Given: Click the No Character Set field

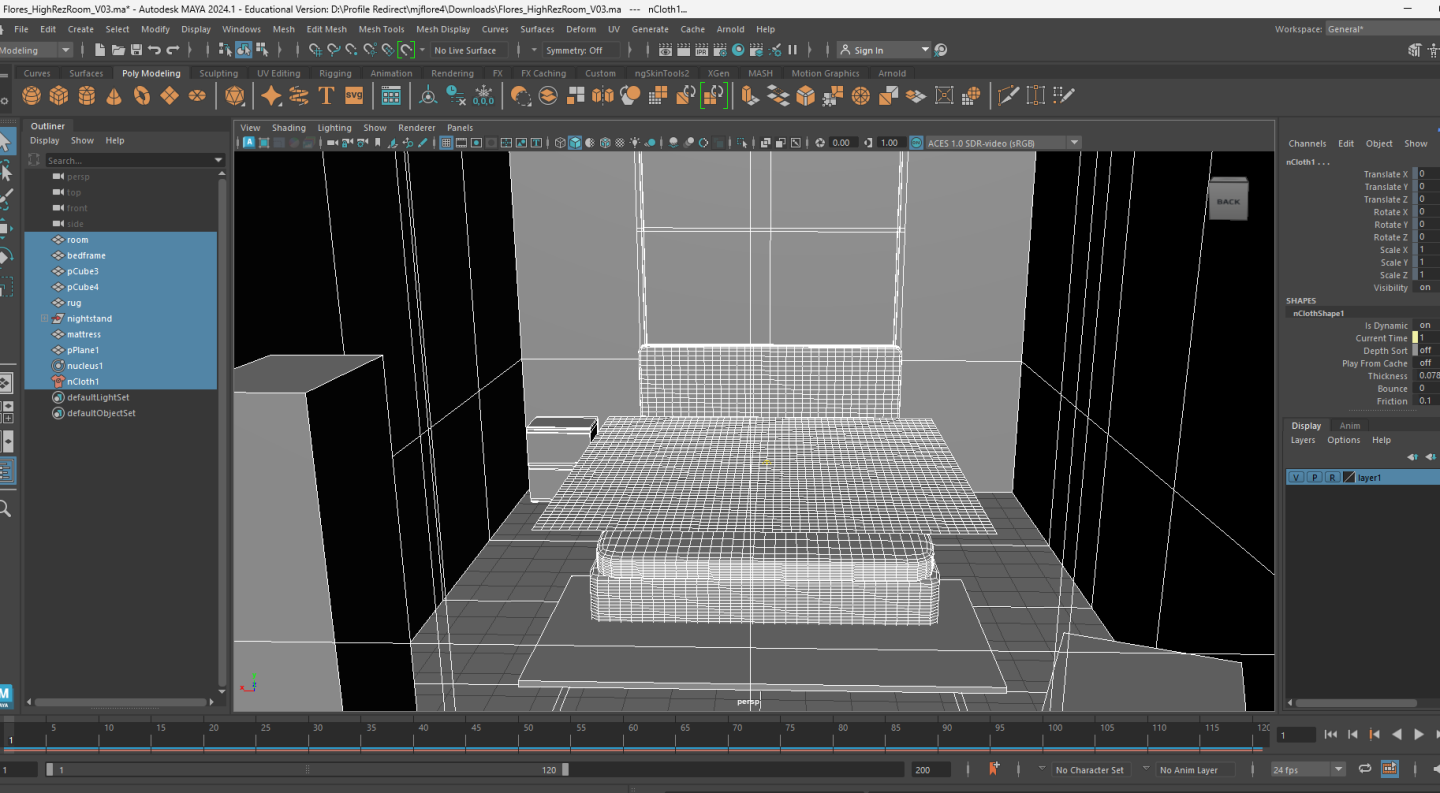Looking at the screenshot, I should point(1090,770).
